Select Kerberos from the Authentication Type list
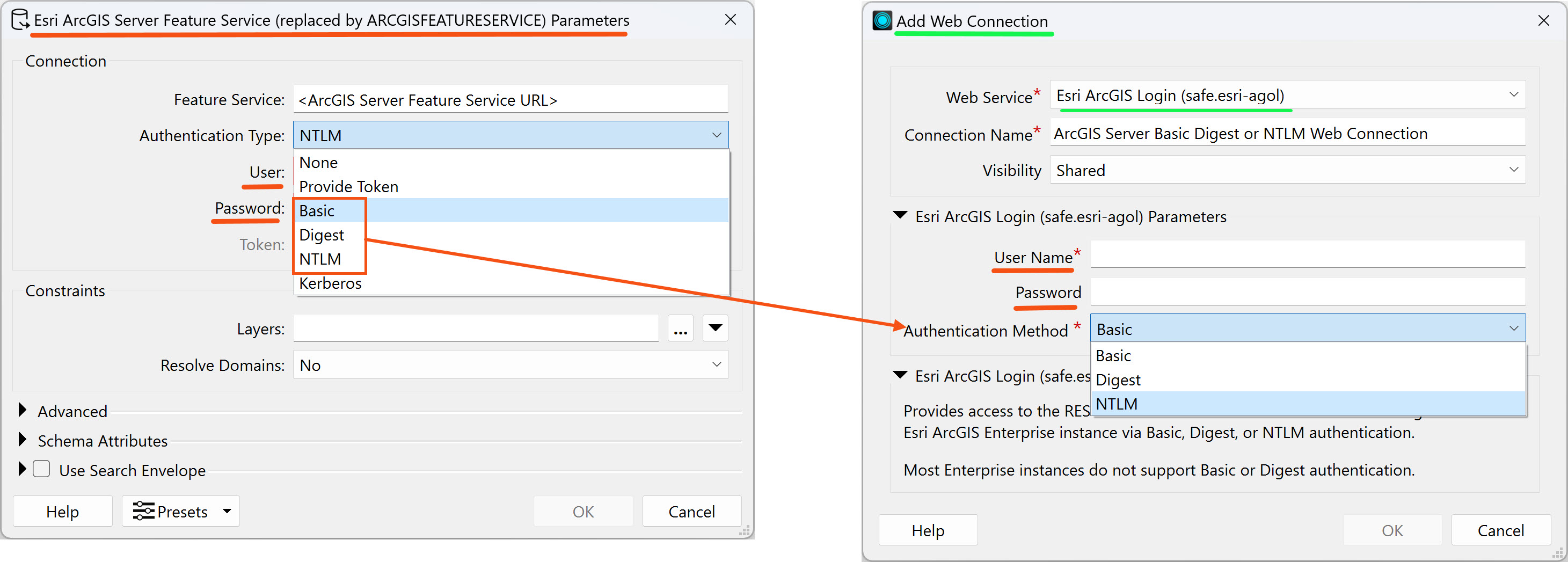 coord(331,284)
